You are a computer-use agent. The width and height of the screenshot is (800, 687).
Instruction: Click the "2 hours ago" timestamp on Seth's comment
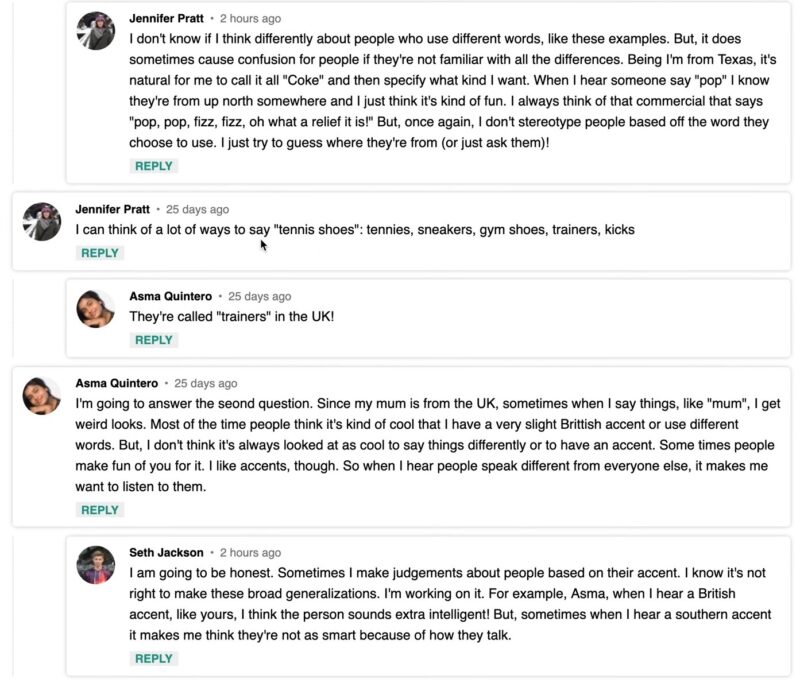pos(250,553)
